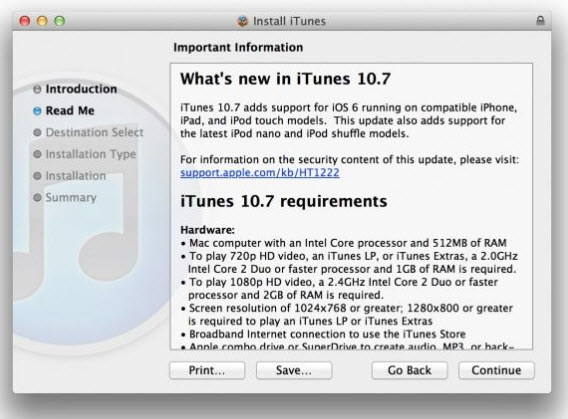The width and height of the screenshot is (568, 419).
Task: Click the Continue button
Action: [x=496, y=370]
